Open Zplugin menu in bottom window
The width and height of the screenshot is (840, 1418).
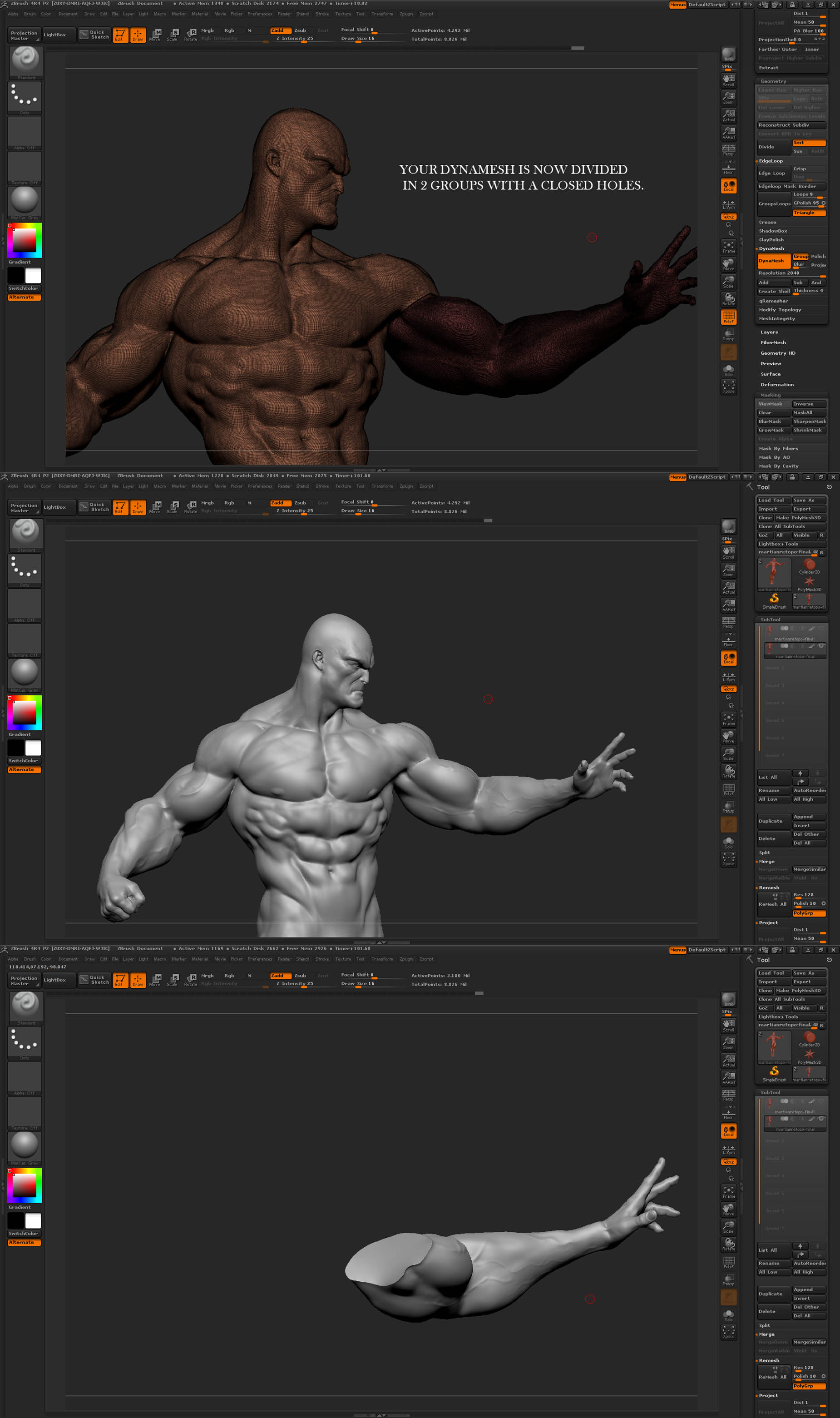coord(406,959)
